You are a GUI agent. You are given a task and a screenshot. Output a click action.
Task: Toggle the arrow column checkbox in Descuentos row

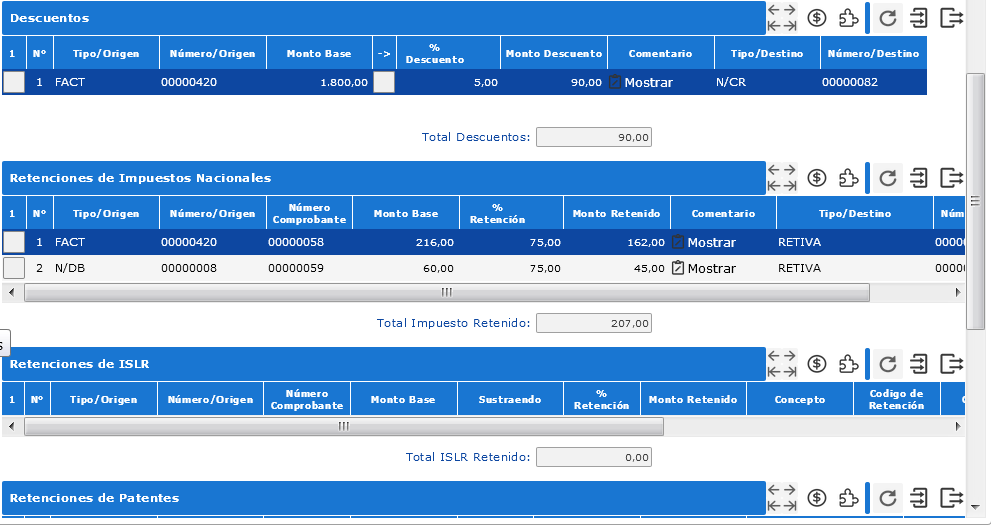click(384, 83)
